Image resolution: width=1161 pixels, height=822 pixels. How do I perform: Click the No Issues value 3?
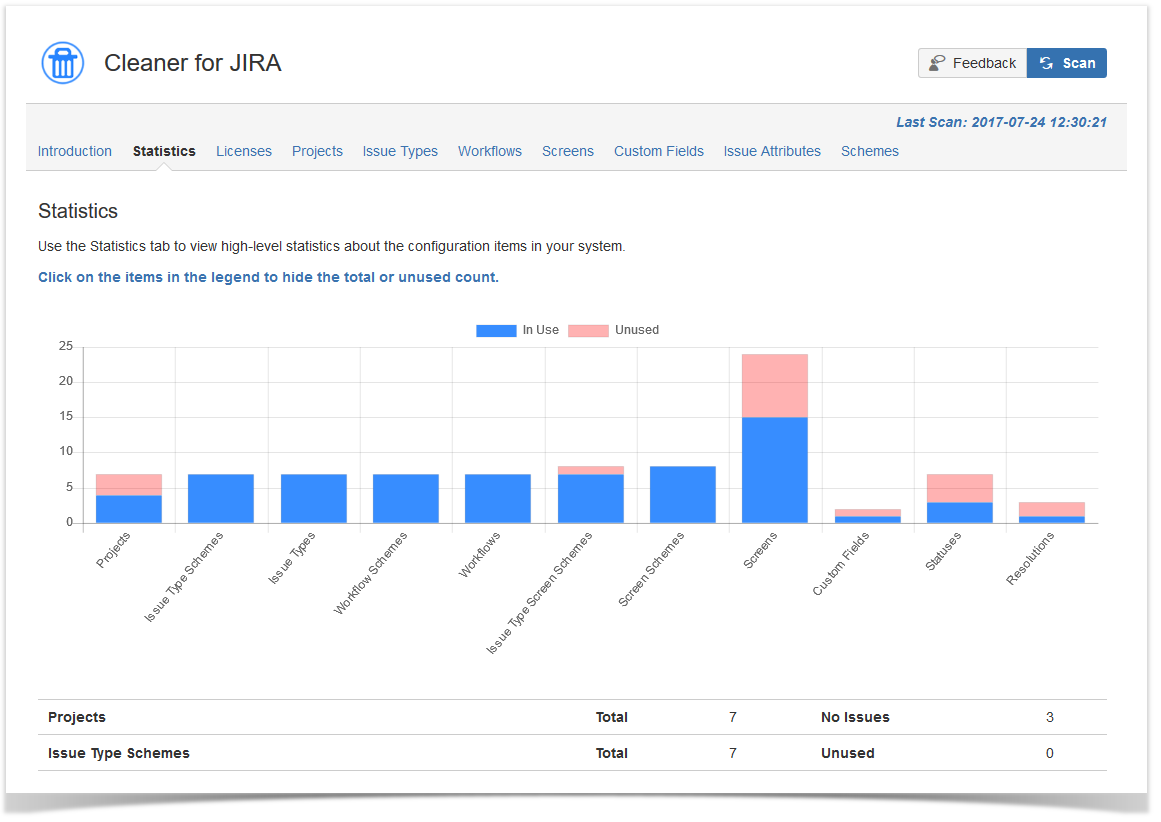coord(1050,717)
